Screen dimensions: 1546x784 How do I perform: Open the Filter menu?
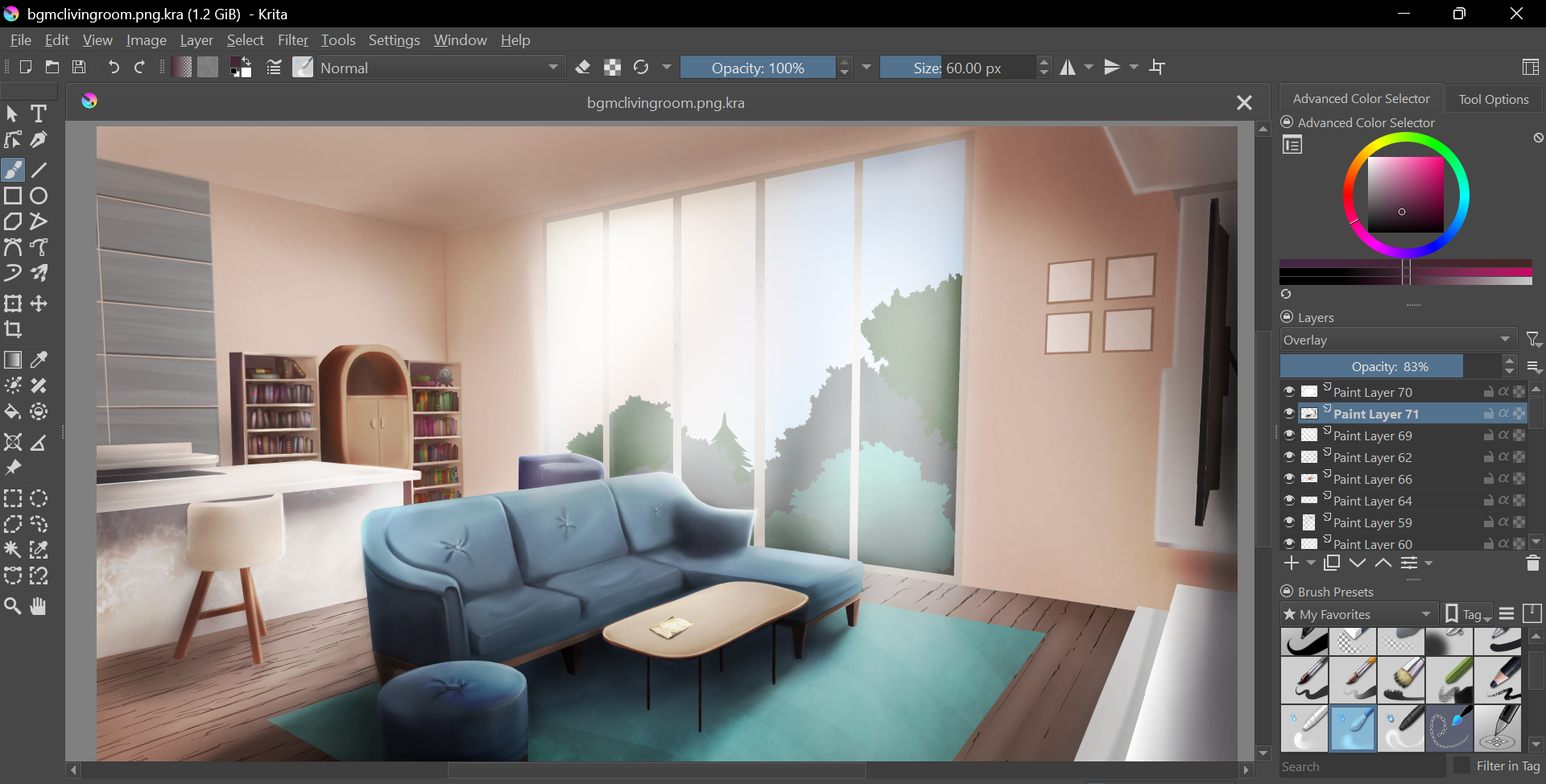click(x=293, y=40)
